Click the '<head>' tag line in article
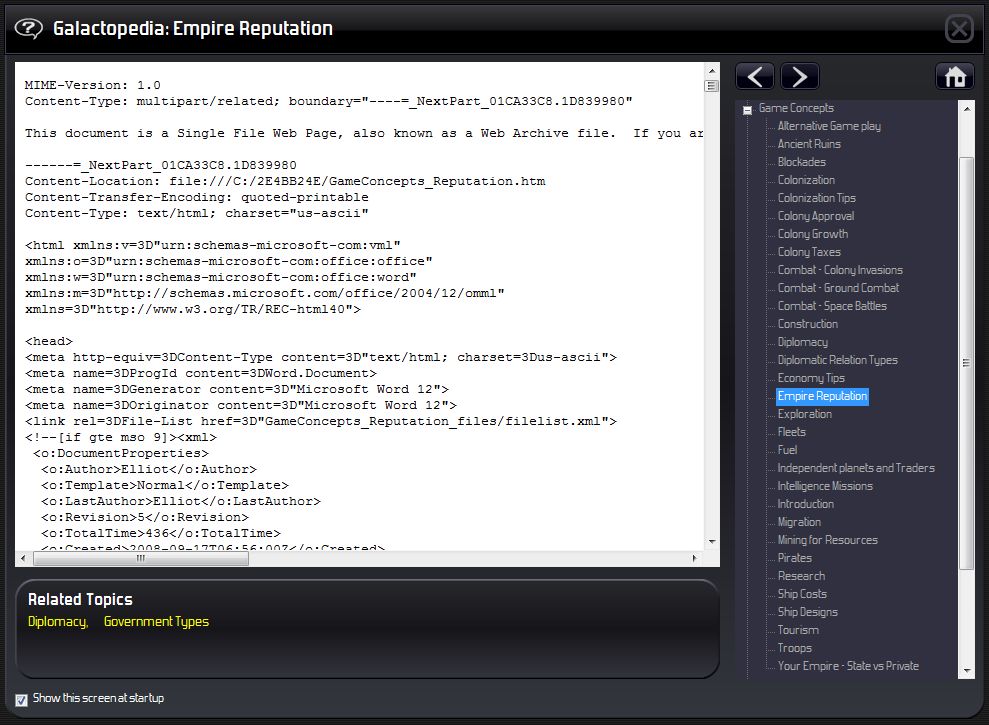The height and width of the screenshot is (725, 989). click(49, 341)
